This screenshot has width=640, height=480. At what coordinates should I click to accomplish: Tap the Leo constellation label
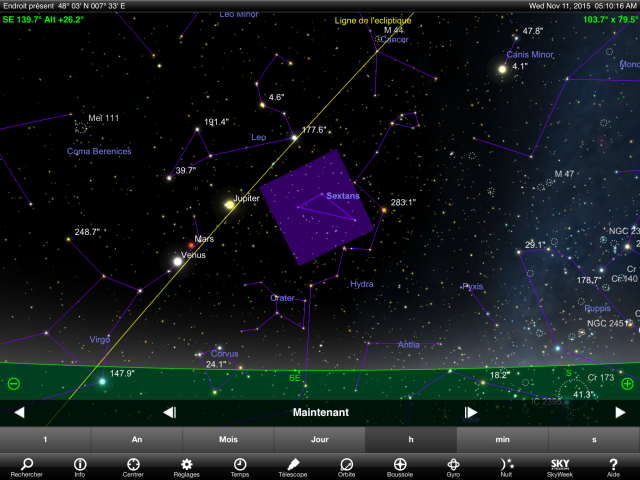[258, 137]
